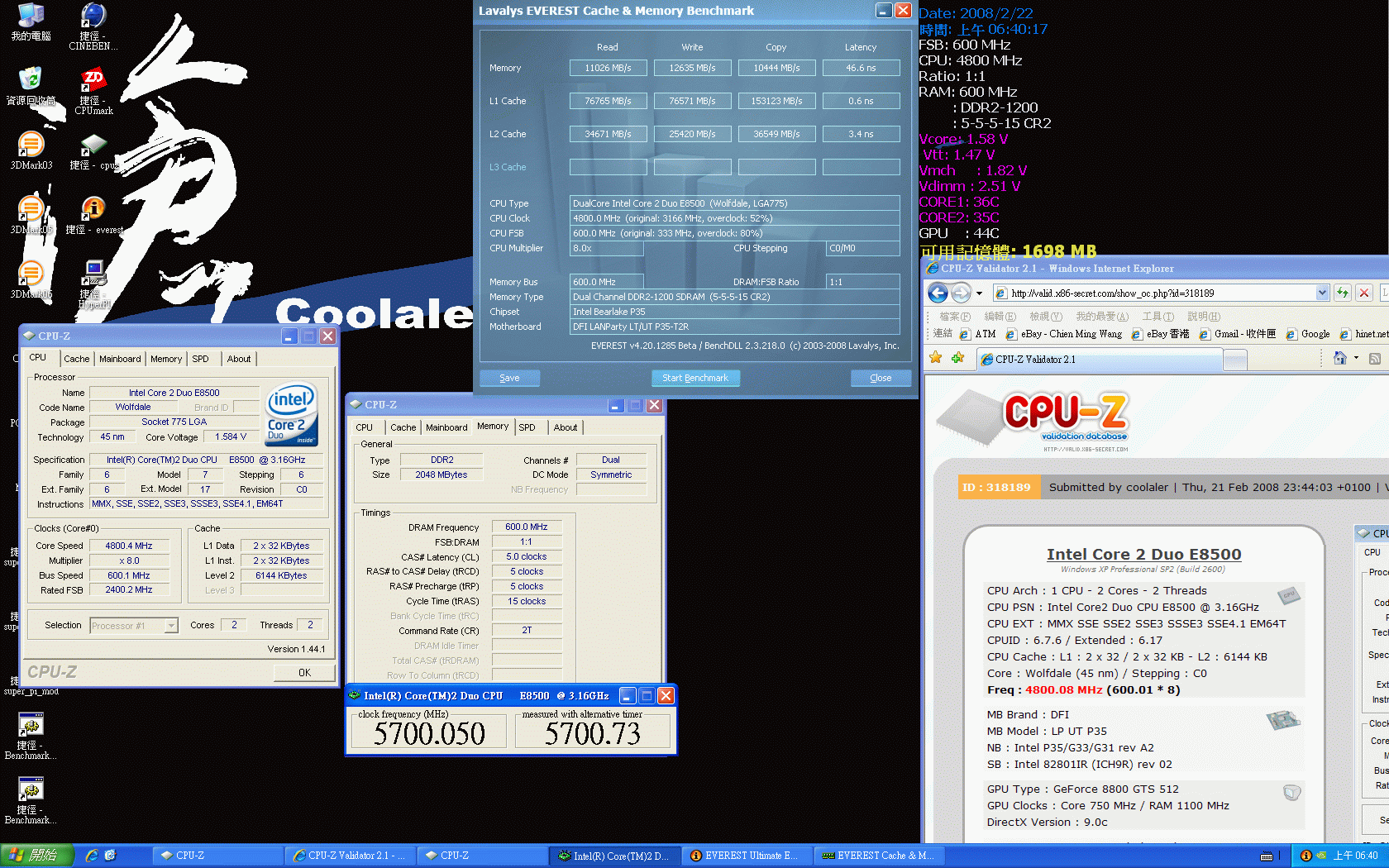Screen dimensions: 1389x868
Task: Switch to SPD tab in CPU-Z memory window
Action: 527,427
